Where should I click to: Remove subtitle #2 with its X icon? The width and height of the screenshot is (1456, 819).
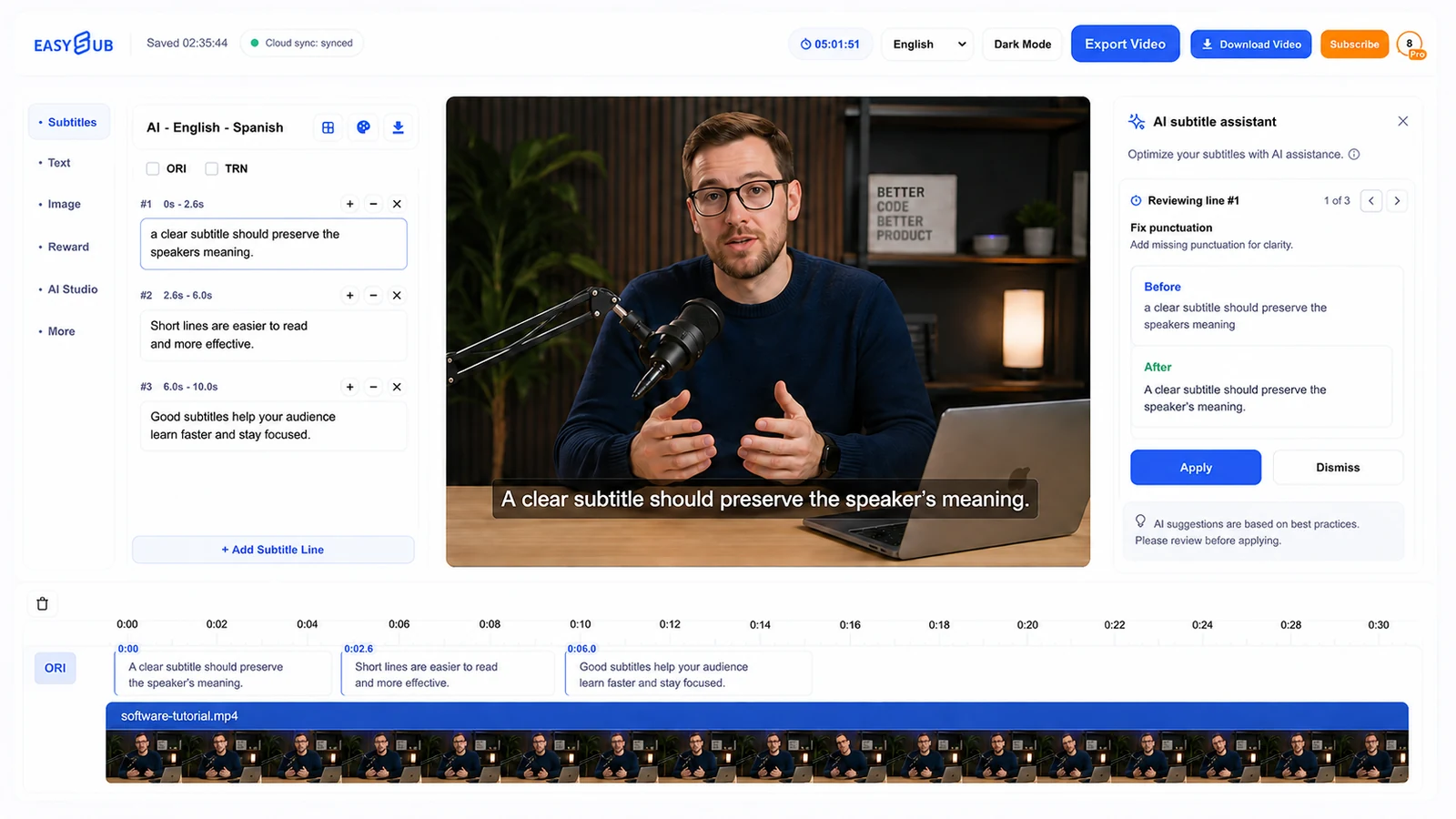pos(397,295)
